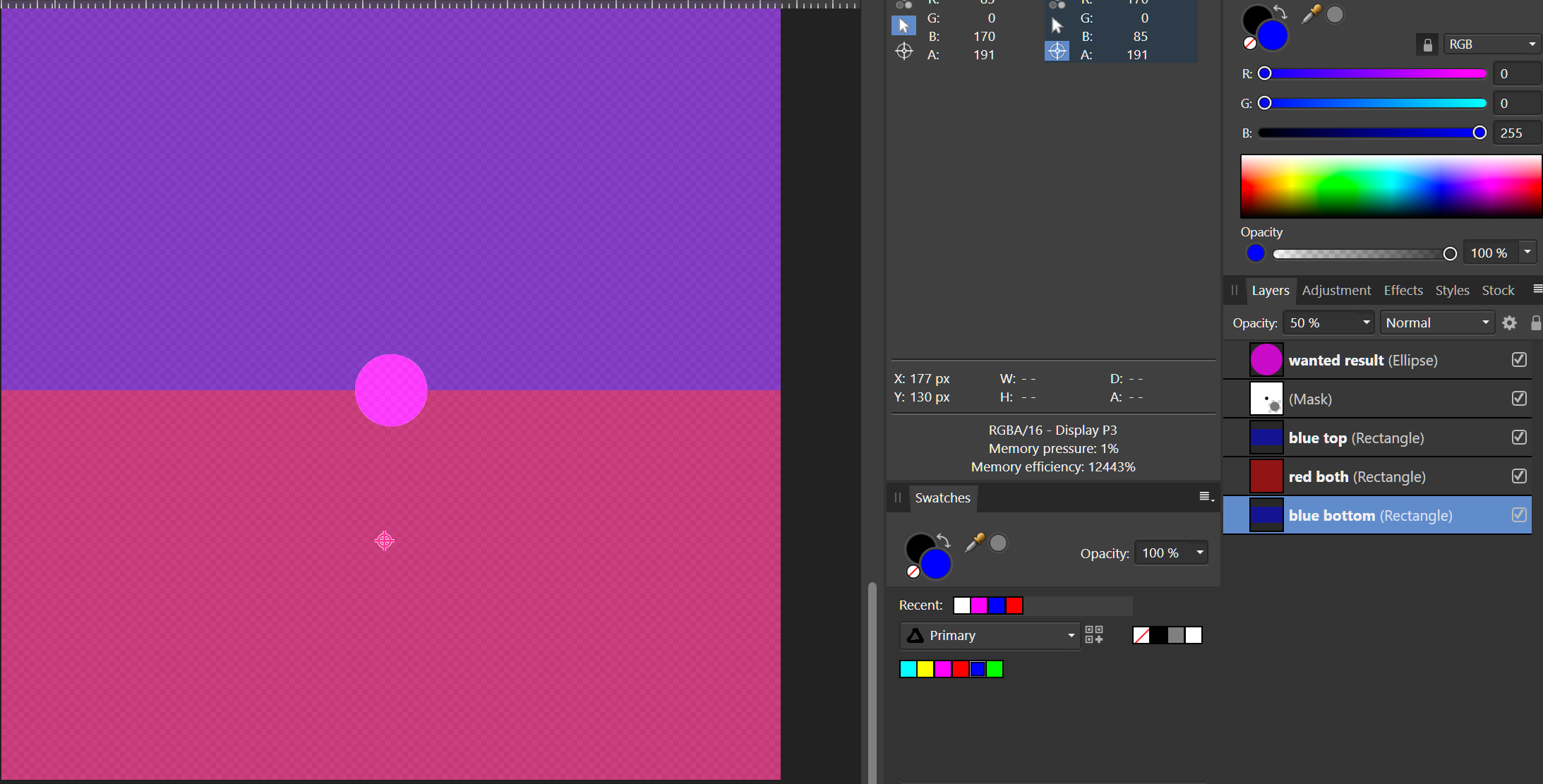Open the Swatches panel preferences hamburger menu
Screen dimensions: 1543x784
pyautogui.click(x=1204, y=497)
